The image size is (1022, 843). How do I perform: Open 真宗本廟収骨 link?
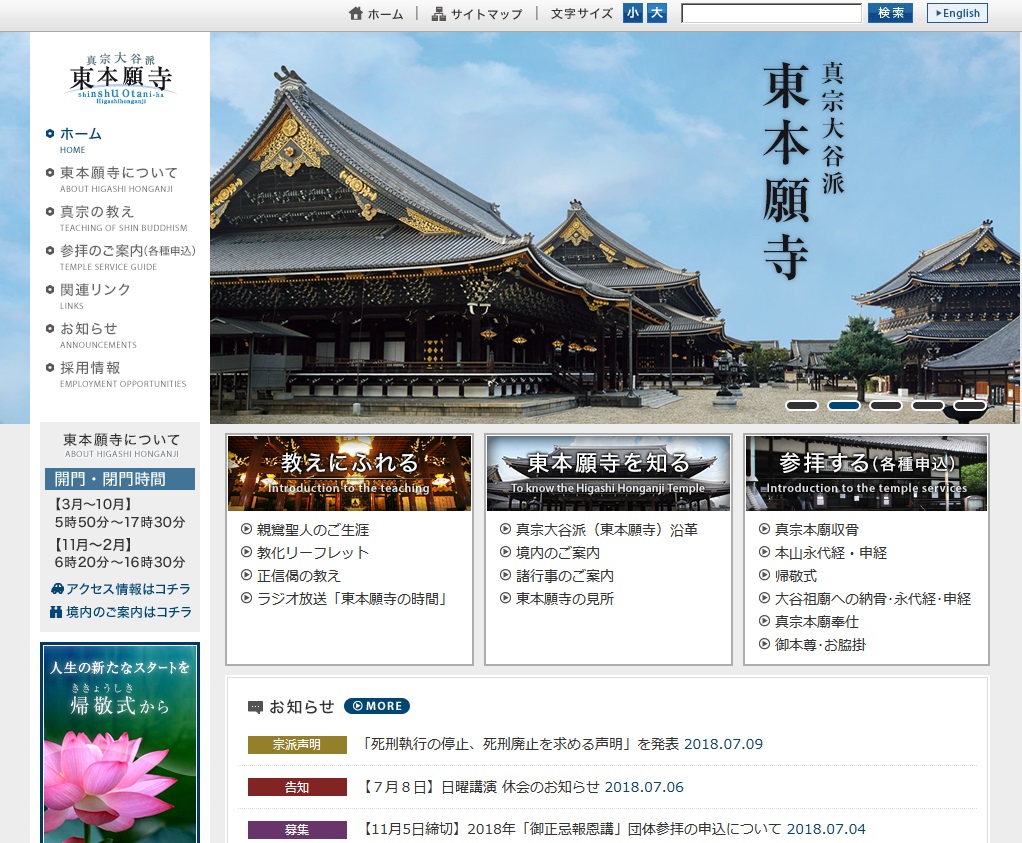[817, 530]
